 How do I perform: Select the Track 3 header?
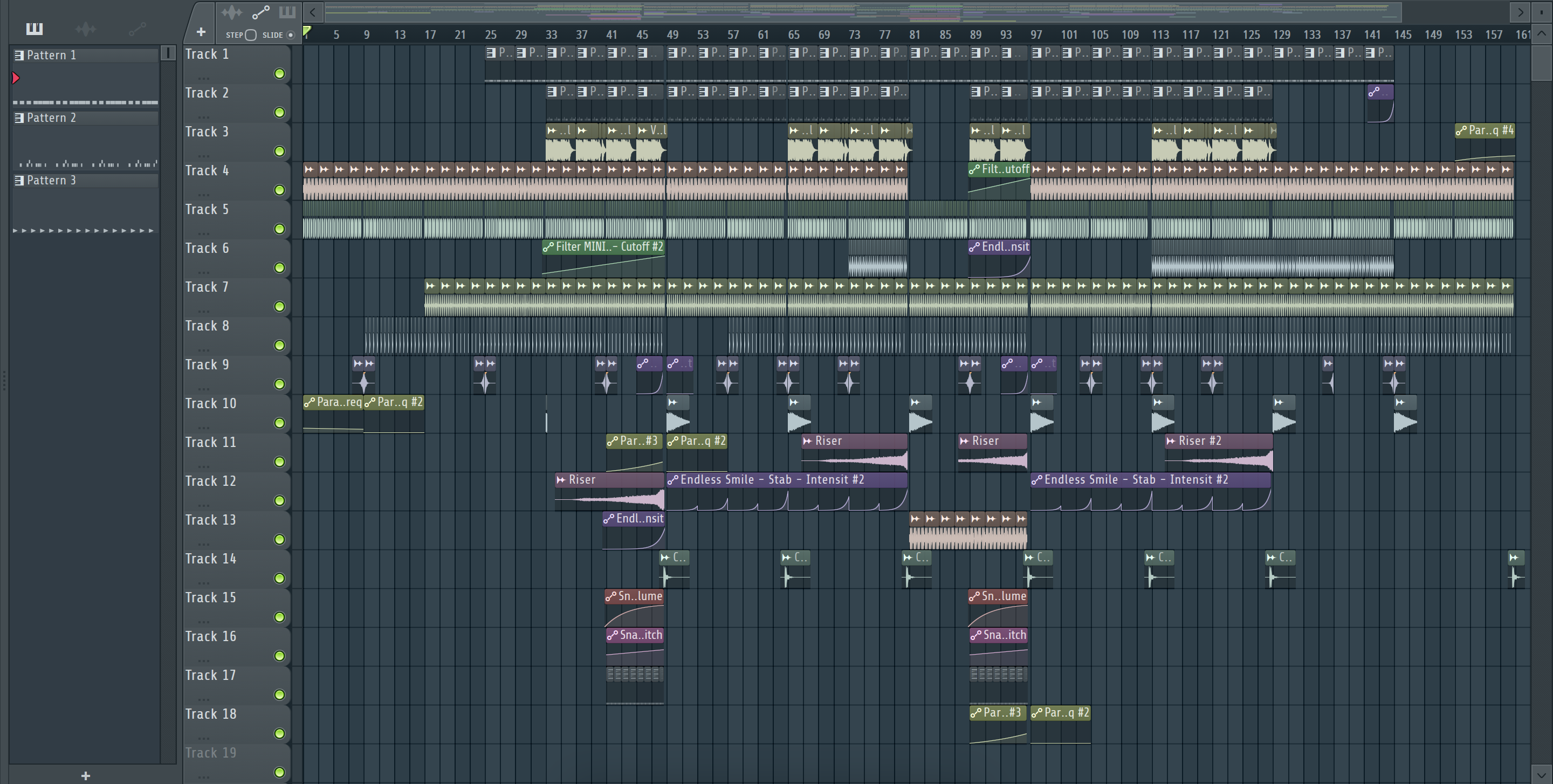(236, 142)
